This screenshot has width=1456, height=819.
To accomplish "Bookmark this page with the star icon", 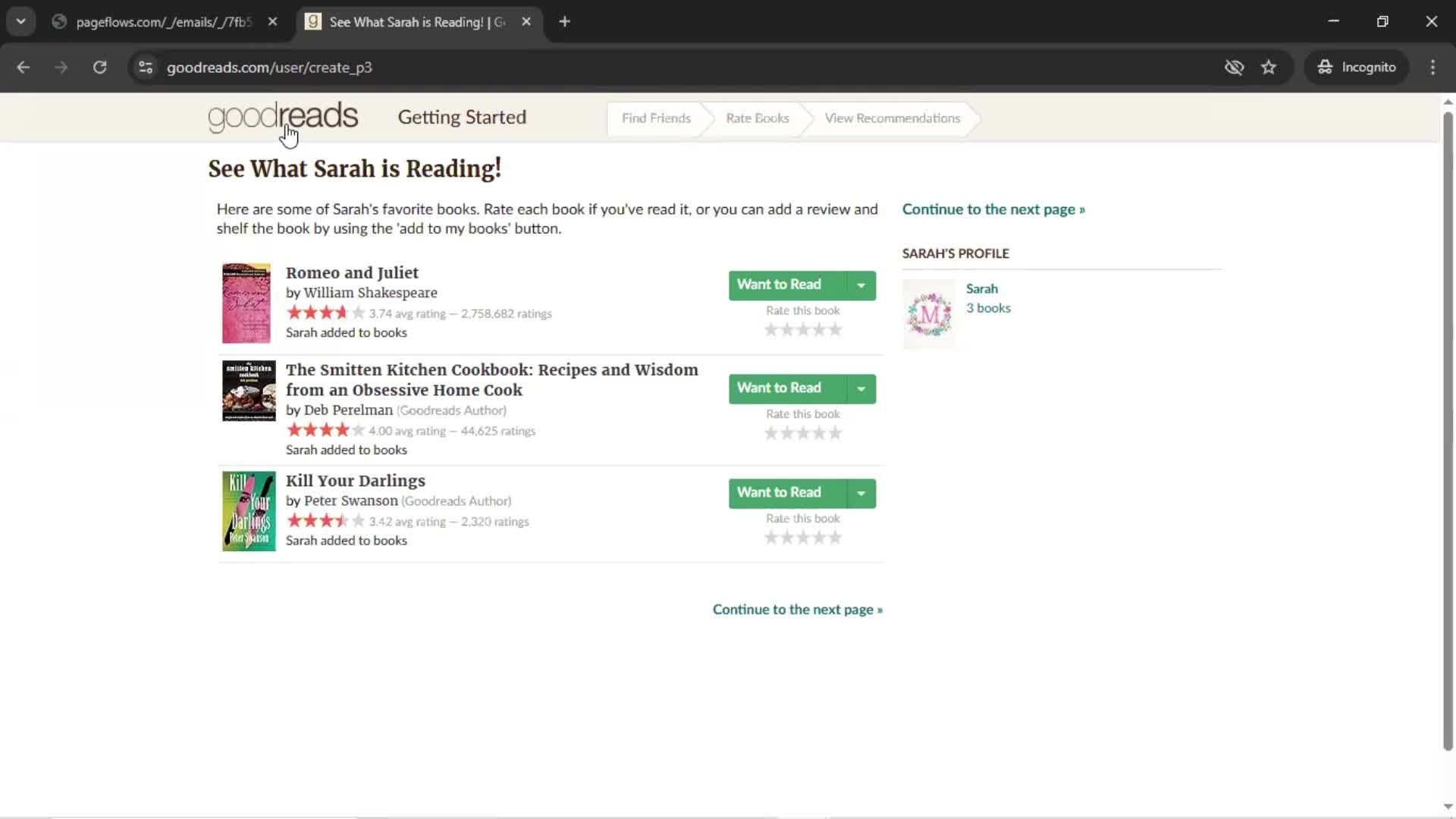I will pyautogui.click(x=1269, y=67).
